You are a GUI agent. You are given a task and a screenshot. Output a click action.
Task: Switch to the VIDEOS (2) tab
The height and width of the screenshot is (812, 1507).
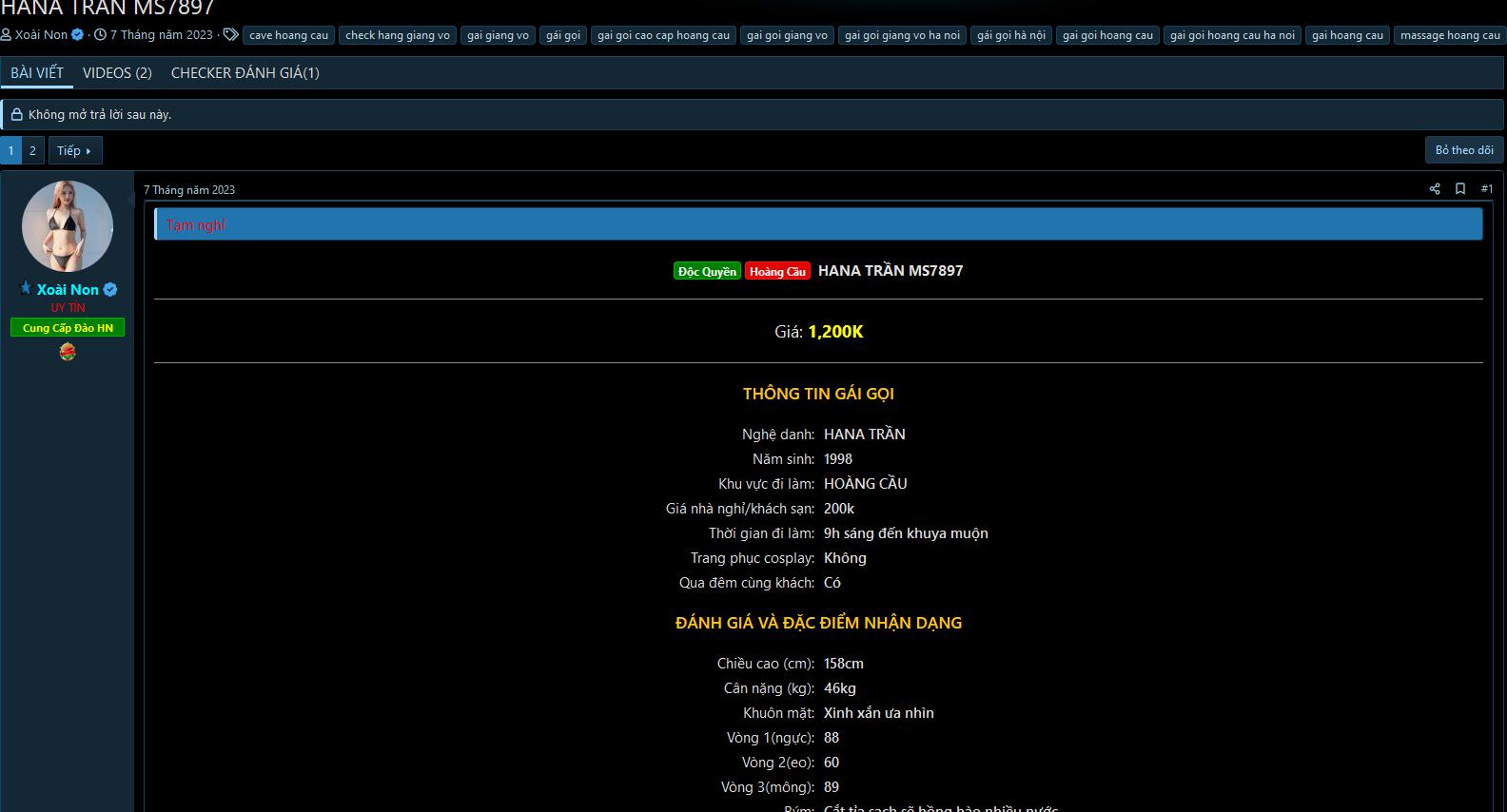(117, 73)
